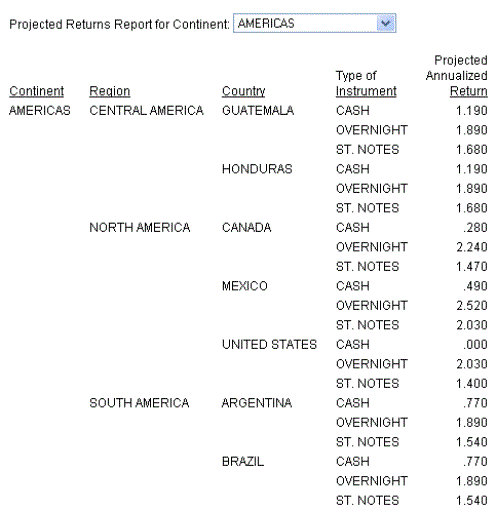Image resolution: width=496 pixels, height=510 pixels.
Task: Click the Country column header
Action: point(244,91)
